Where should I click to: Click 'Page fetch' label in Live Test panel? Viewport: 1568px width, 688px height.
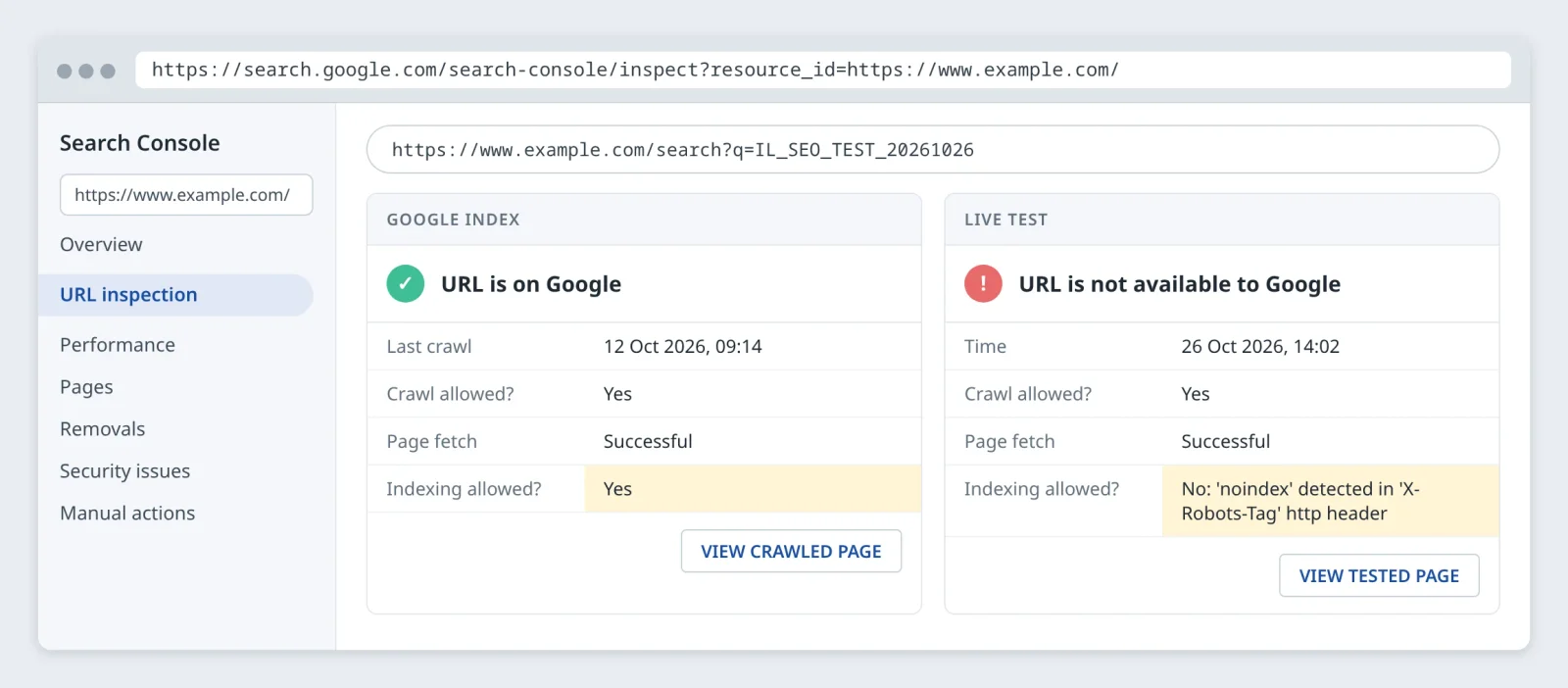pos(1009,442)
